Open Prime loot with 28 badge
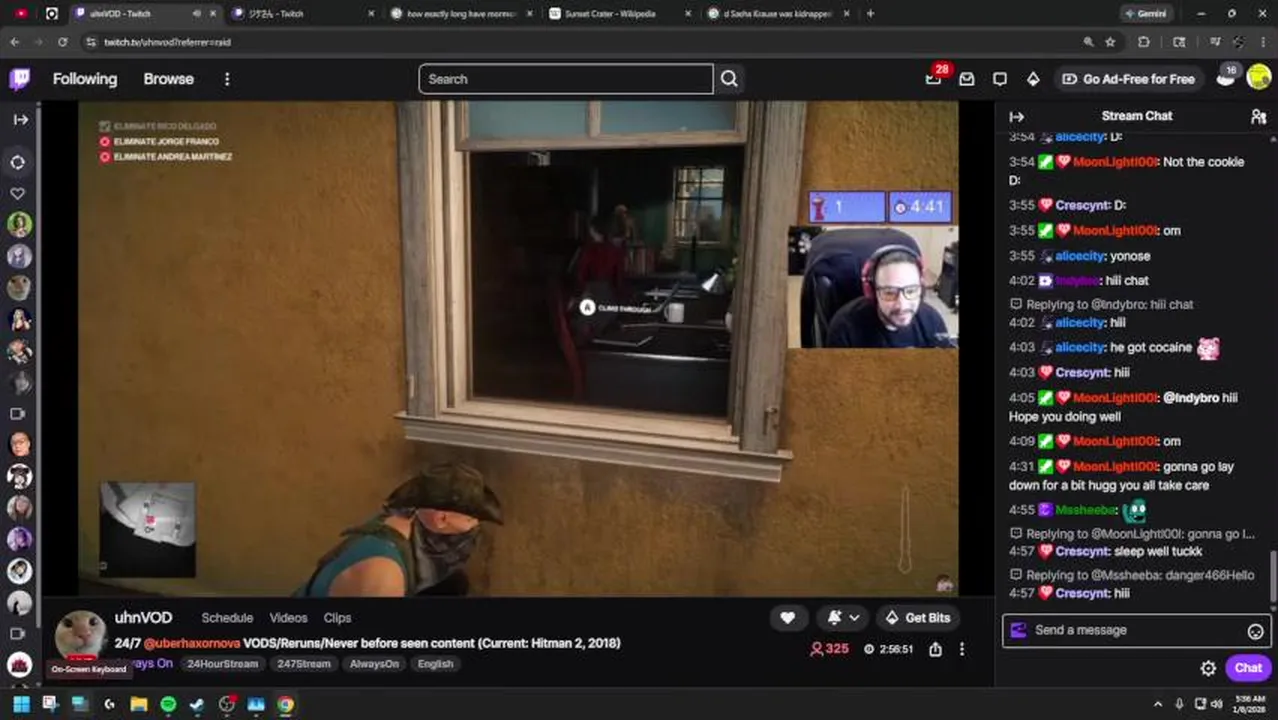Screen dimensions: 1278x720 tap(934, 78)
